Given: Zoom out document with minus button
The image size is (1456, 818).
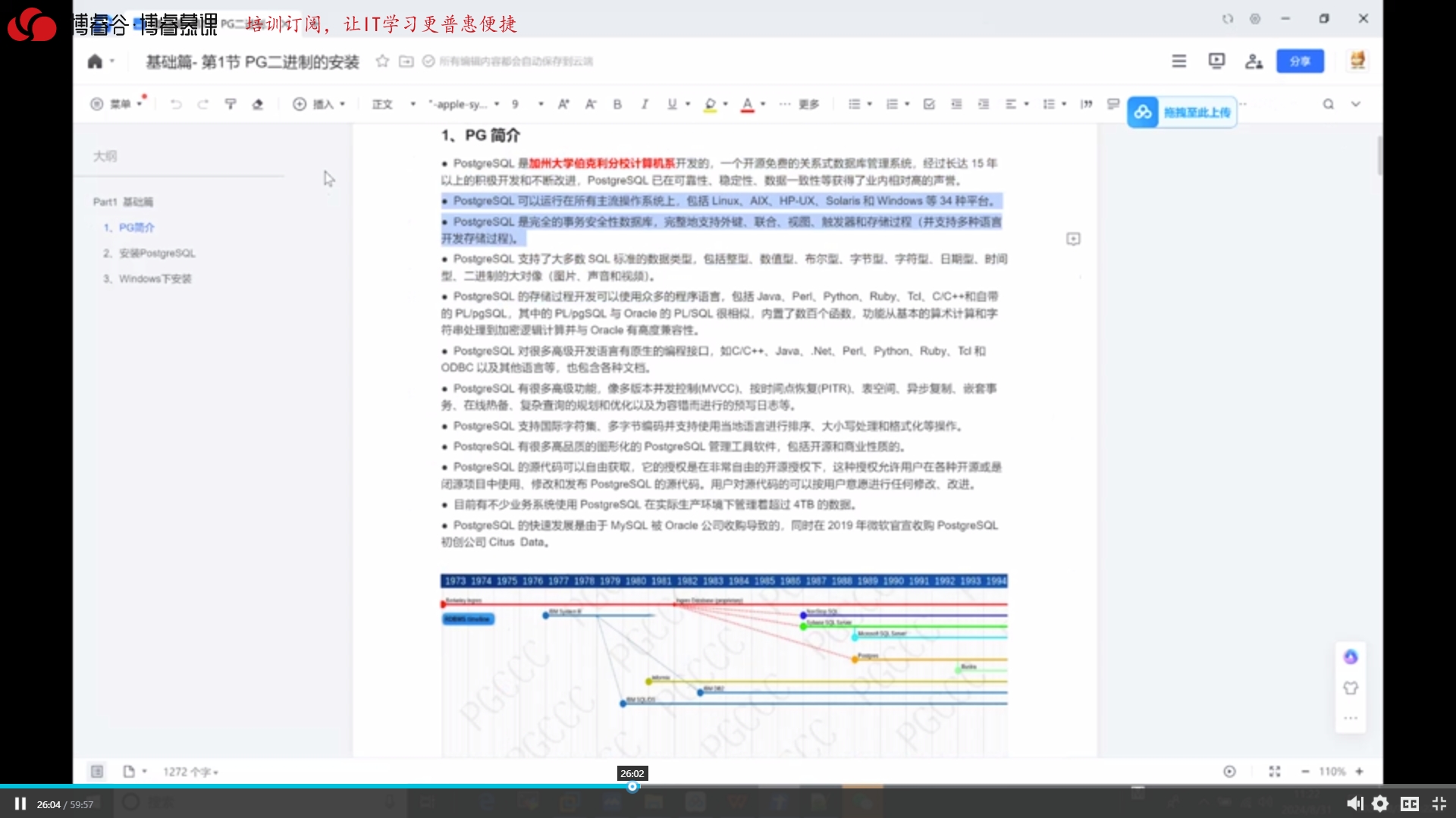Looking at the screenshot, I should pos(1305,772).
